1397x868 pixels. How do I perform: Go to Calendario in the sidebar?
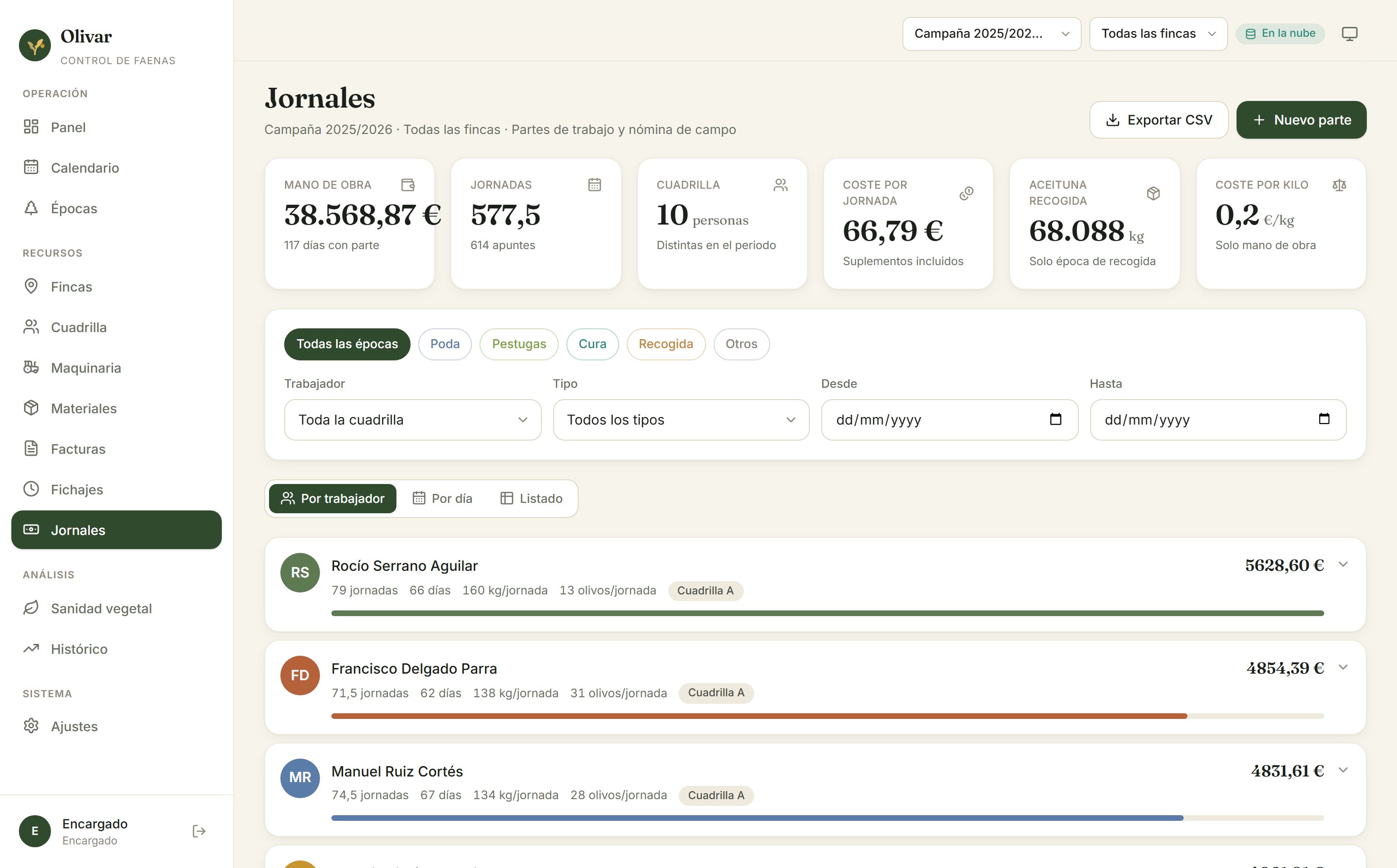[x=117, y=167]
